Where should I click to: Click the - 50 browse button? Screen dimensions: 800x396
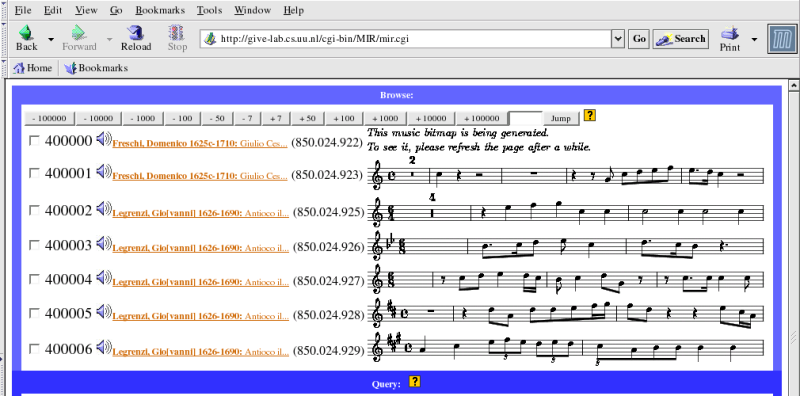pyautogui.click(x=217, y=118)
